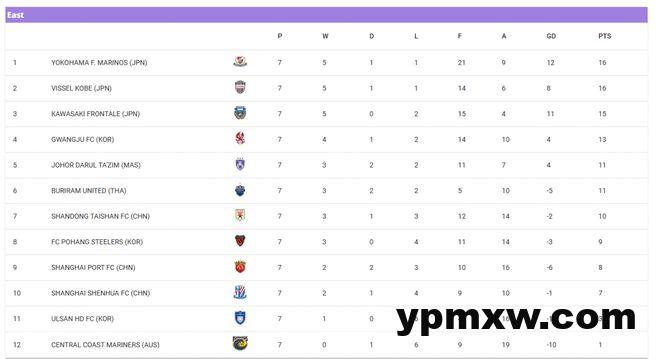Open the VISSEL KOBE (JPN) team name

[81, 88]
